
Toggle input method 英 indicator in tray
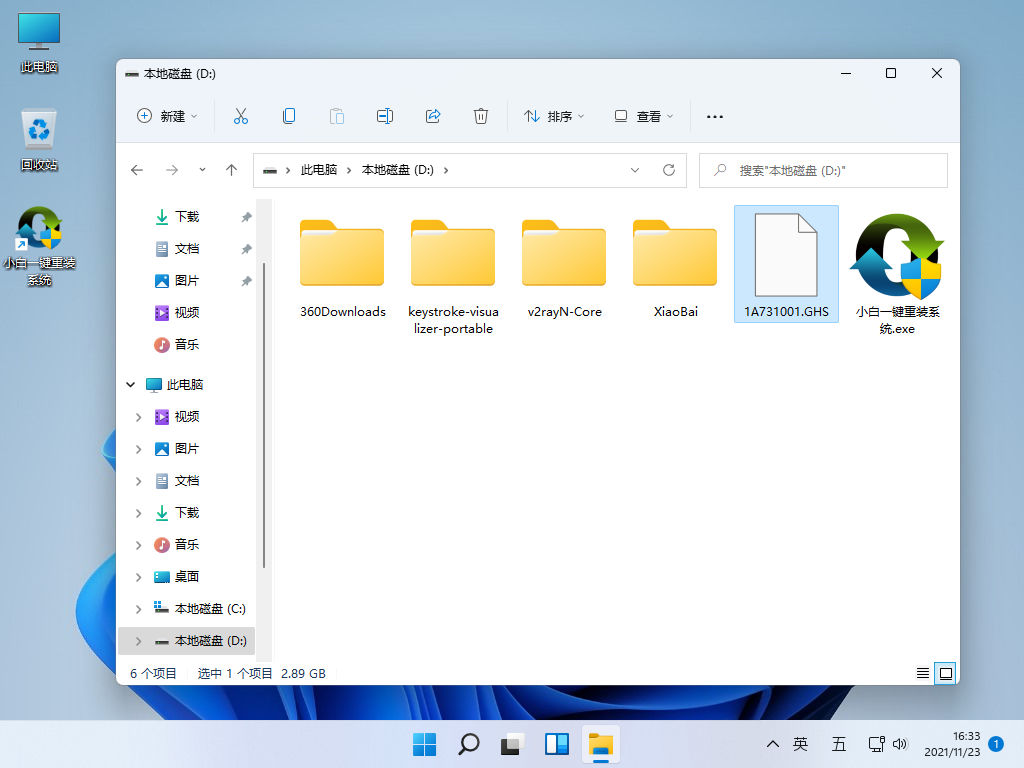click(800, 743)
